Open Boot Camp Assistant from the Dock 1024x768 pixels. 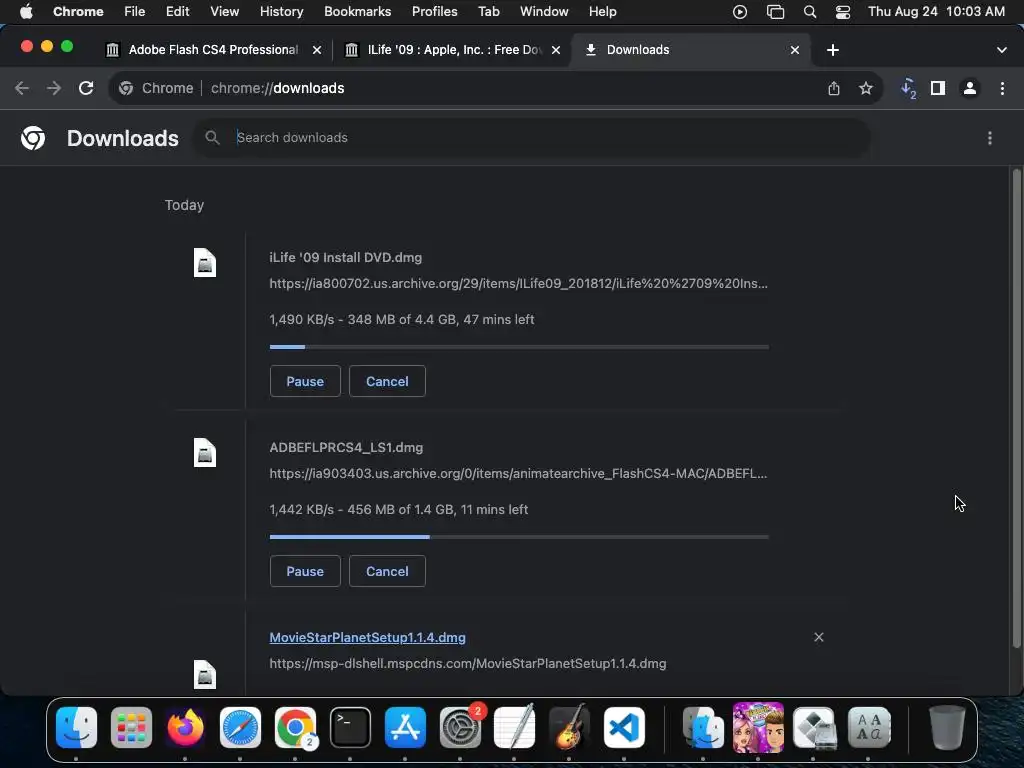pos(814,728)
